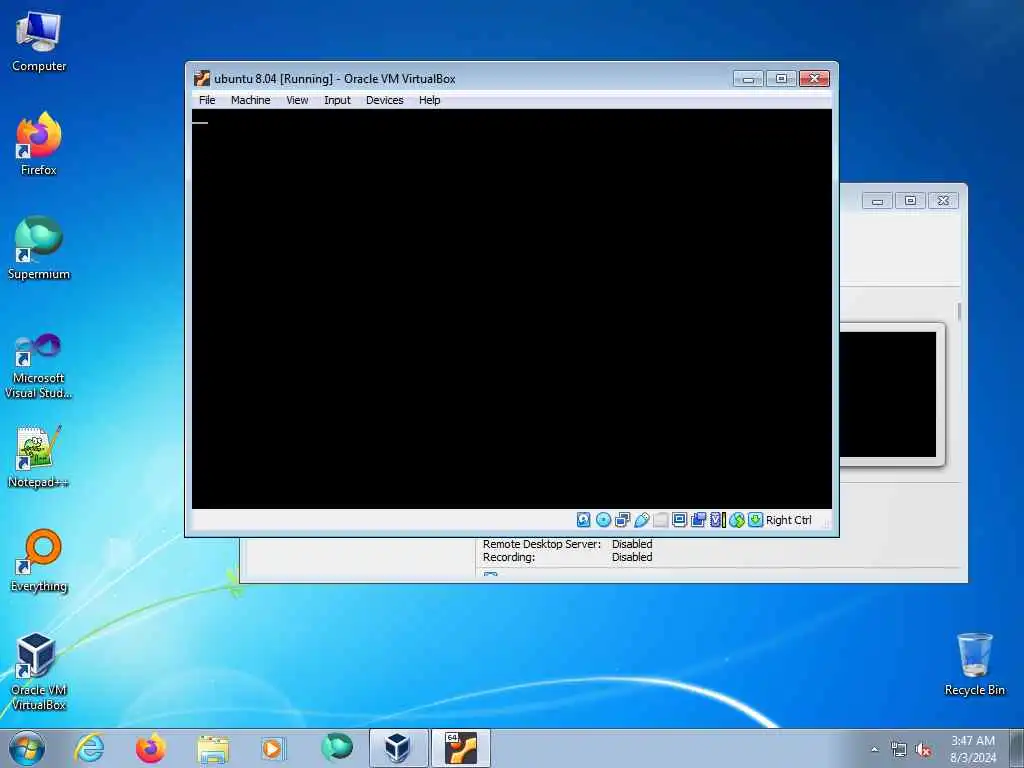Close the background VirtualBox Manager window
Viewport: 1024px width, 768px height.
[943, 200]
